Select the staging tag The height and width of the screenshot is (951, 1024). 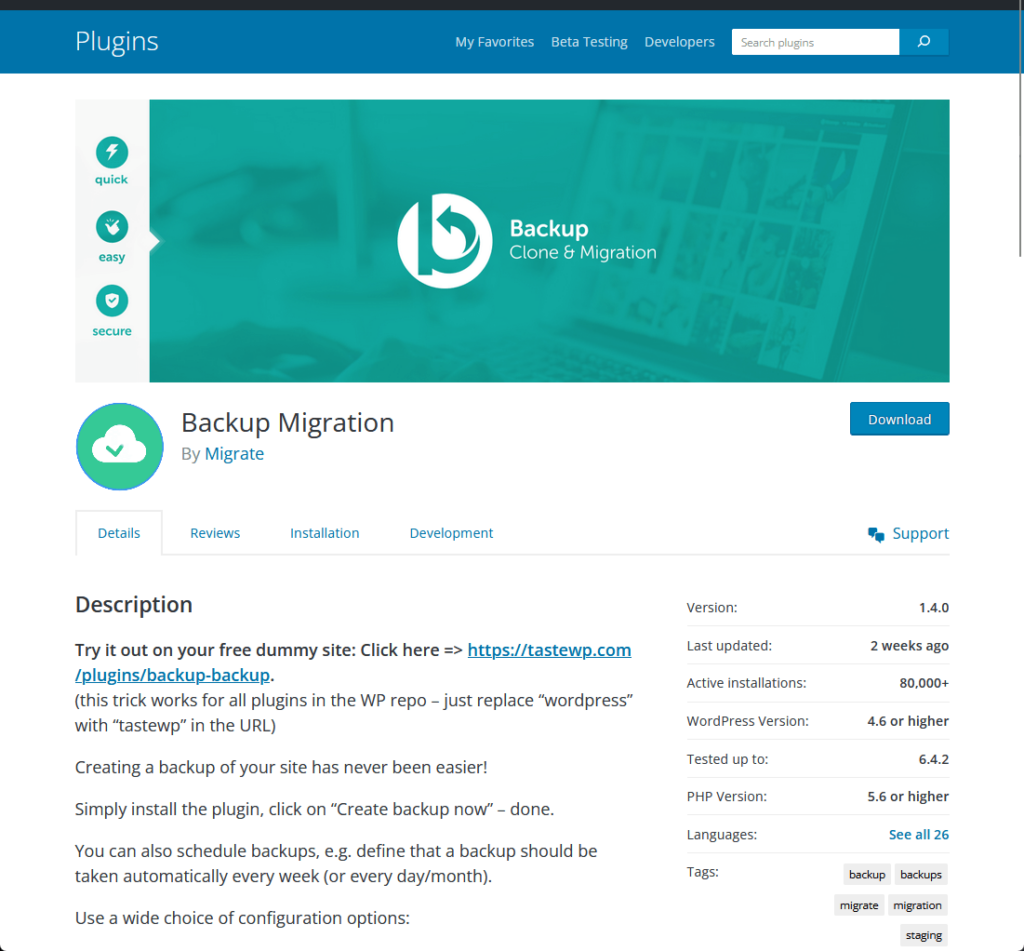[x=923, y=935]
